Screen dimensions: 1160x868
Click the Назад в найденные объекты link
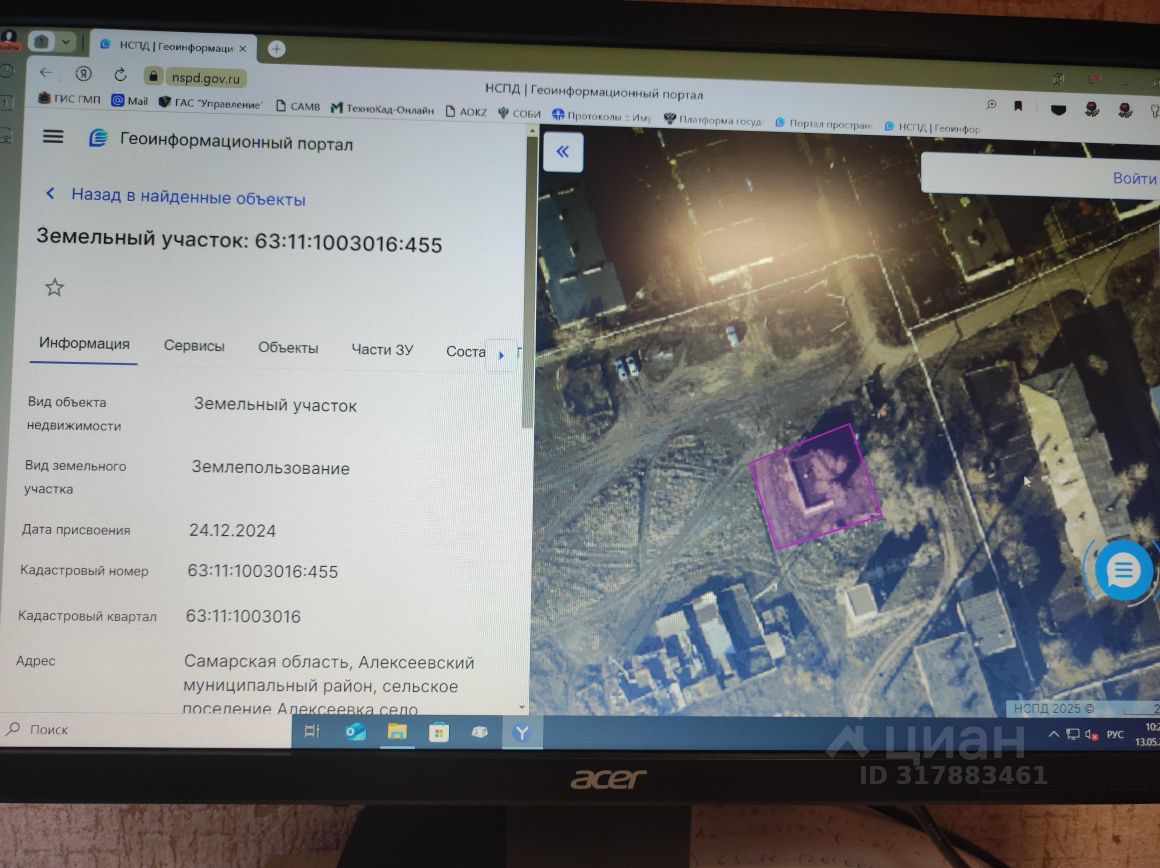188,198
